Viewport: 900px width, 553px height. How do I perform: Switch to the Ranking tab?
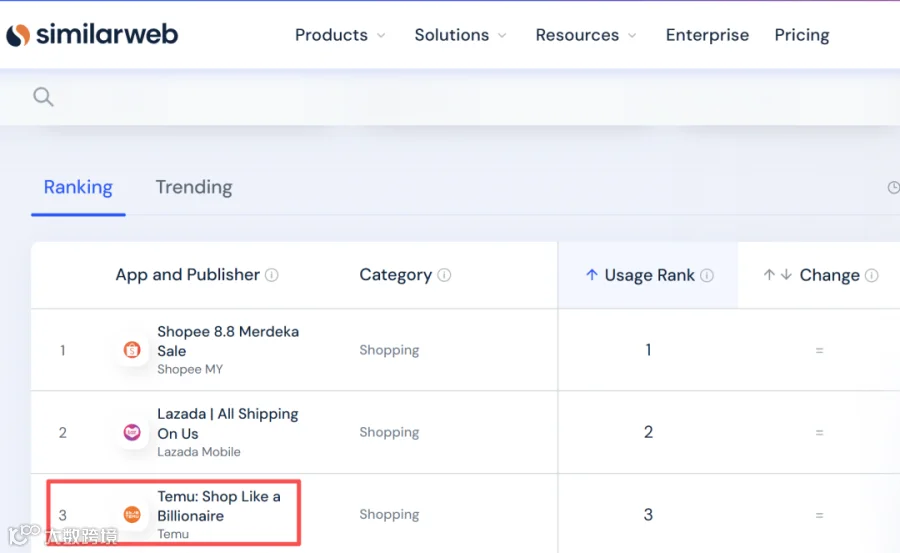78,187
